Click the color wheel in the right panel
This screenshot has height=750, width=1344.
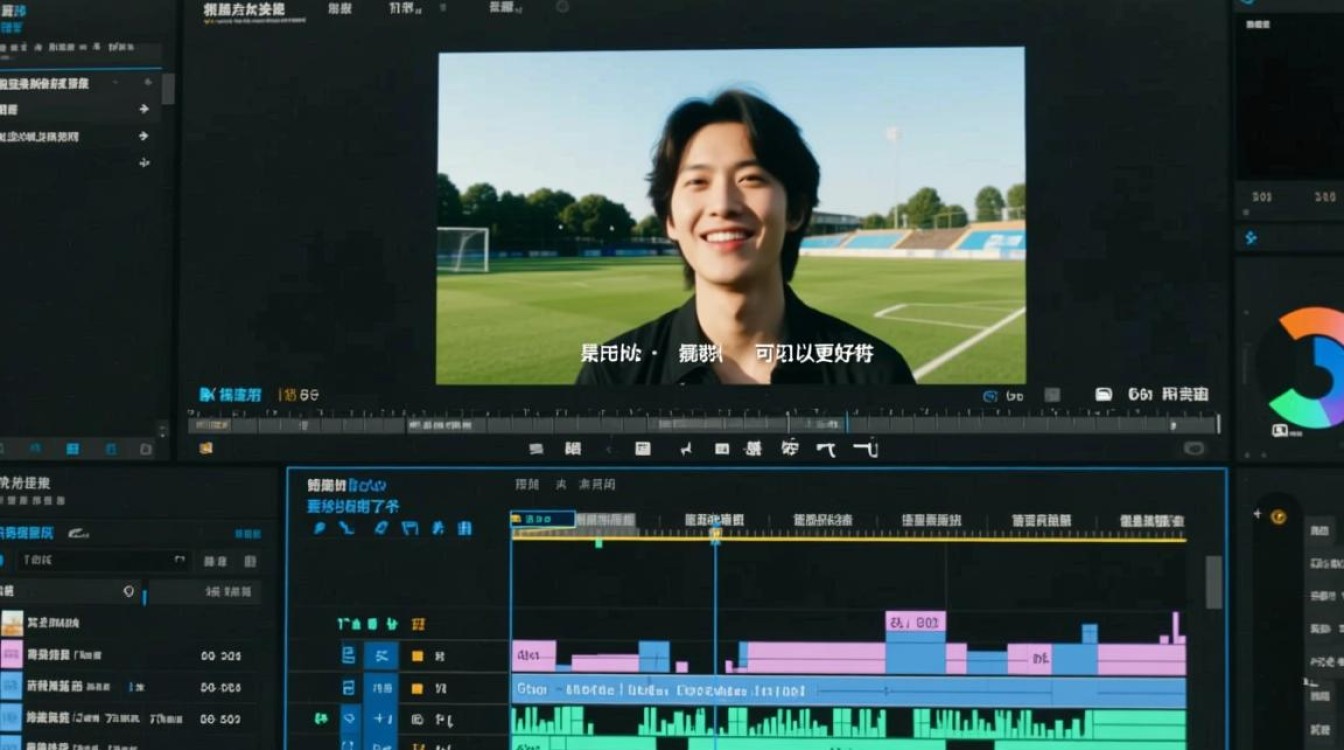pos(1305,368)
